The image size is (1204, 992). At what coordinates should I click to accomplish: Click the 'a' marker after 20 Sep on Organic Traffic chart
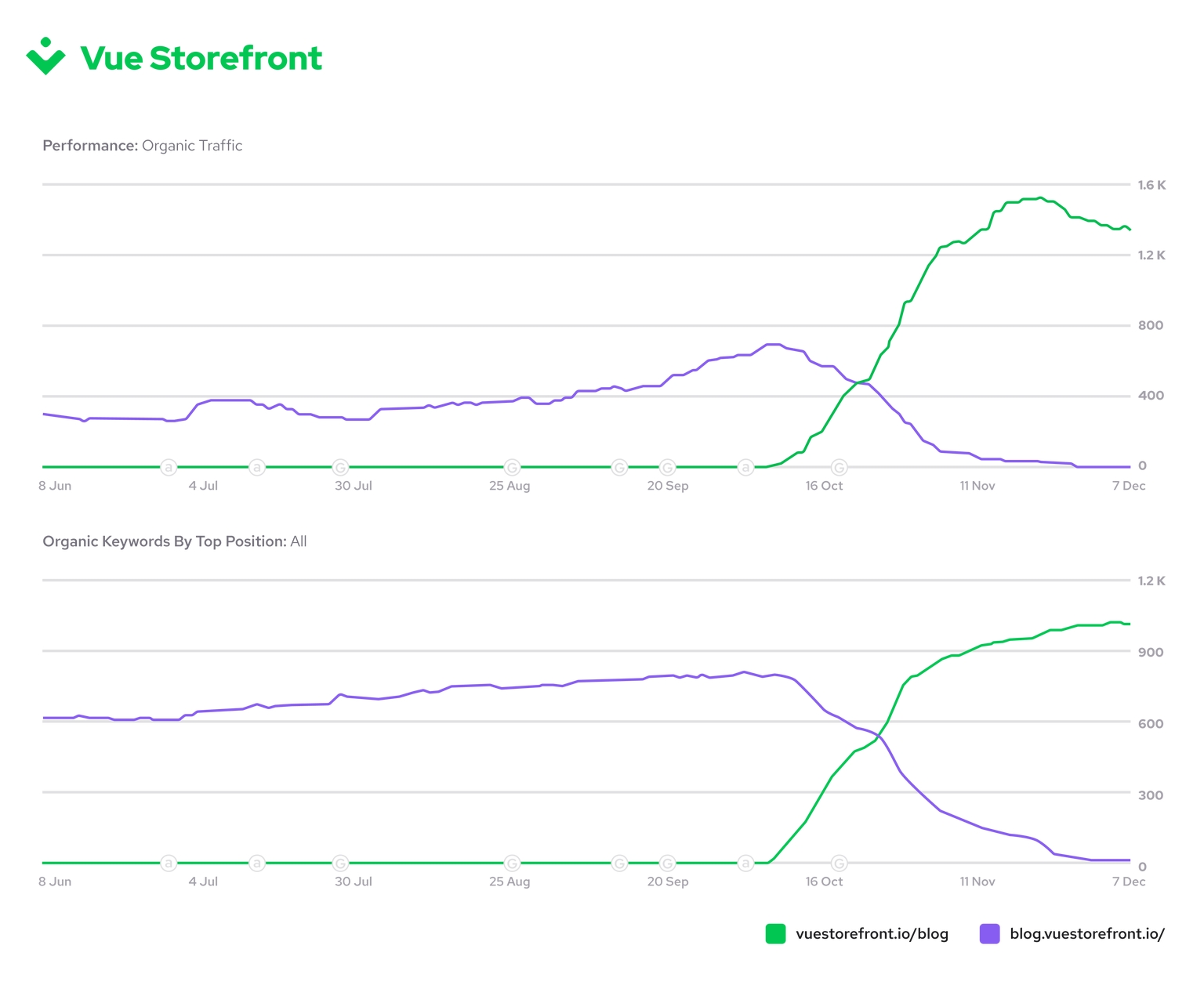click(745, 468)
